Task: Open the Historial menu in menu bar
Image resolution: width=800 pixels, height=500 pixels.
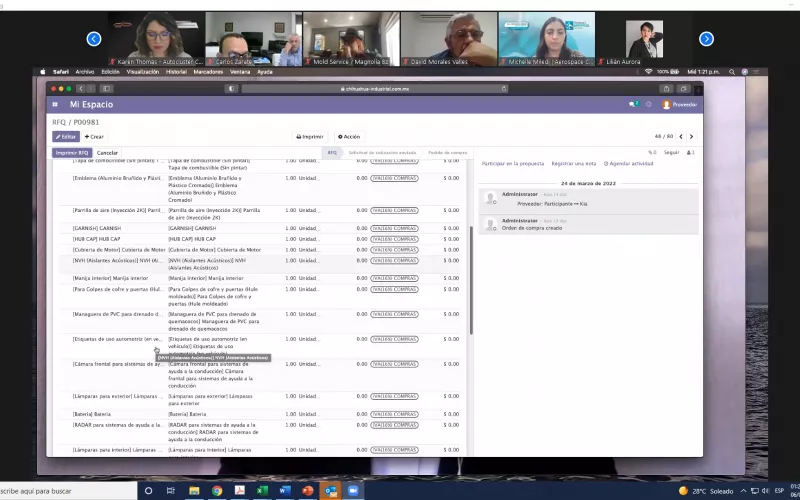Action: [x=176, y=72]
